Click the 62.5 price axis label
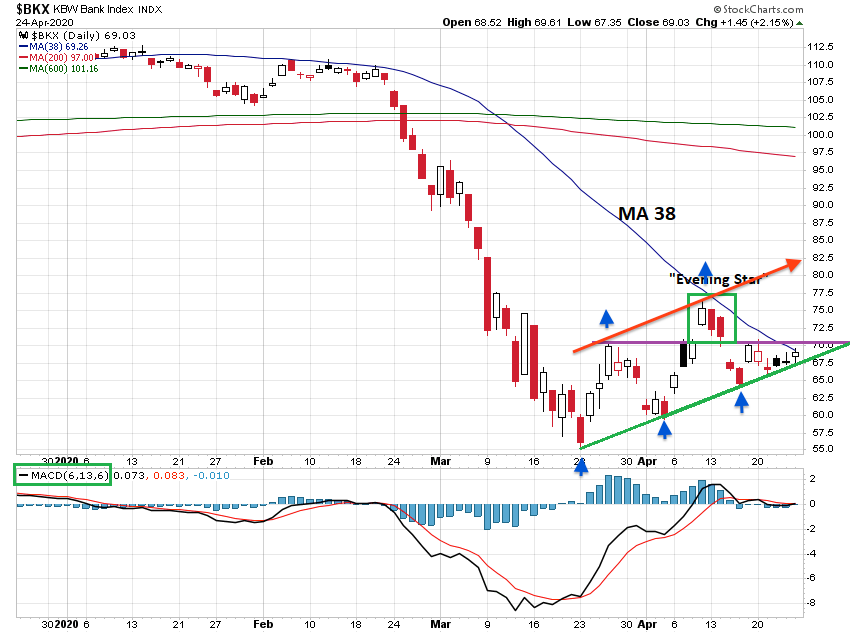Viewport: 850px width, 633px height. tap(822, 398)
